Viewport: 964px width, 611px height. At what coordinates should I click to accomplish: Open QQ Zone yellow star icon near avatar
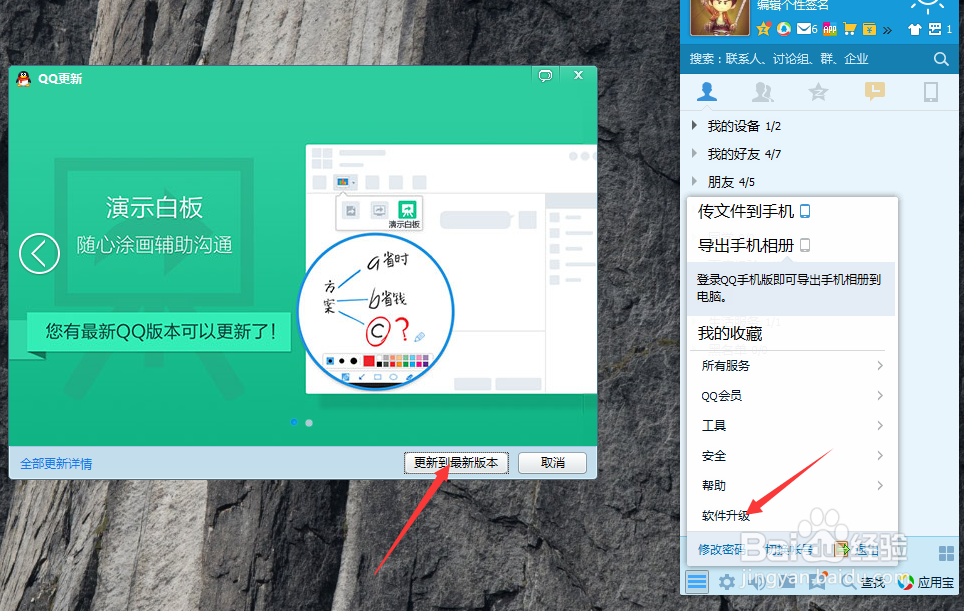click(764, 28)
